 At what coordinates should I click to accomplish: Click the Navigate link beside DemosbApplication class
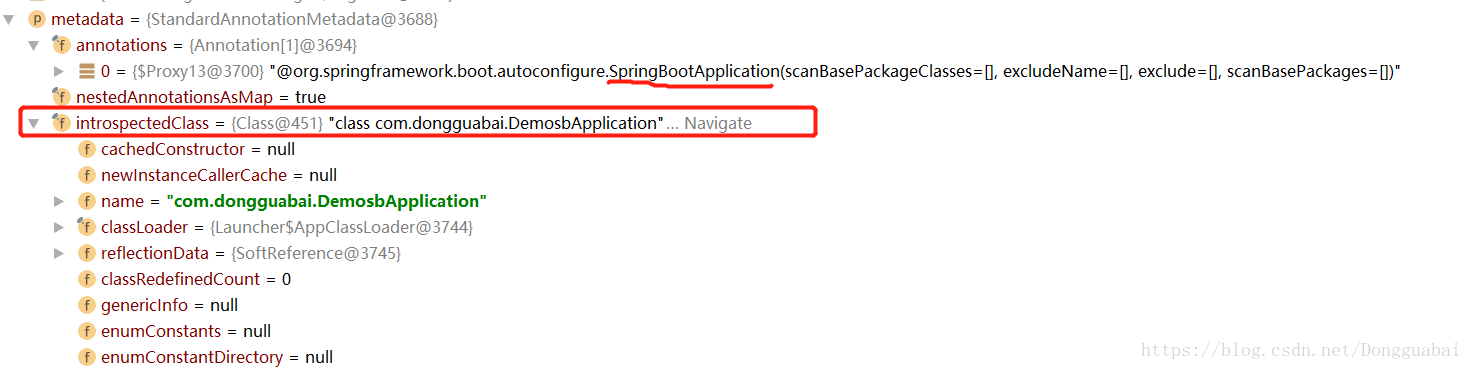pyautogui.click(x=718, y=123)
